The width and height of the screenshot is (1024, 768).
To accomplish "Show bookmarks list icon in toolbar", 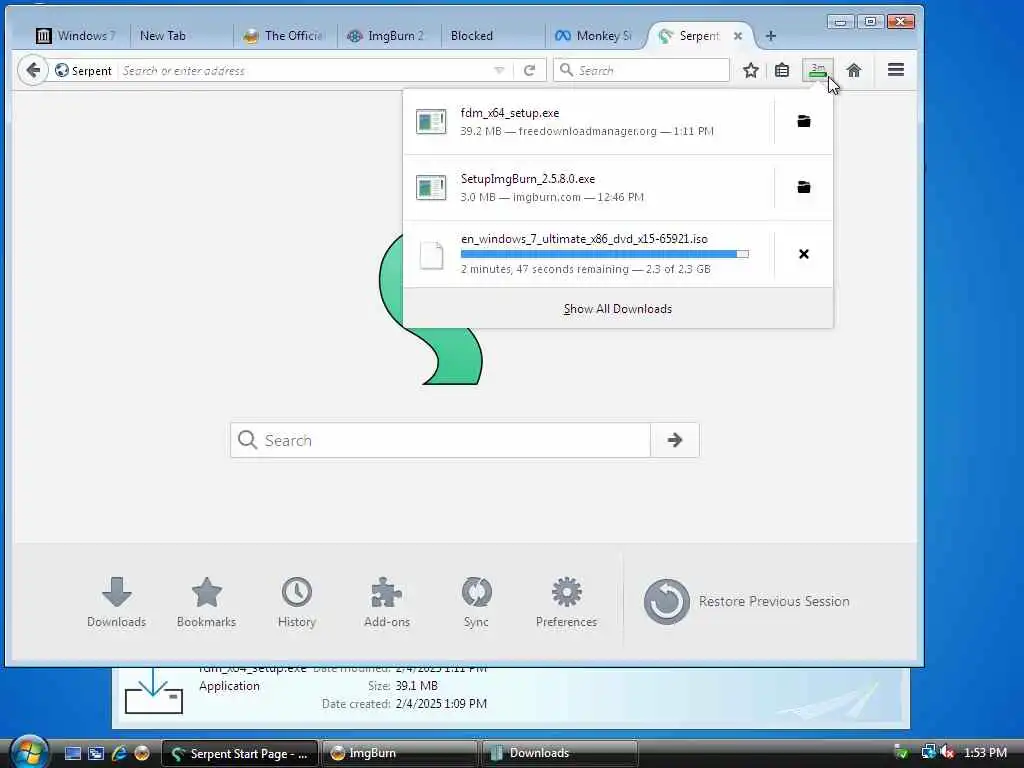I will (x=782, y=70).
